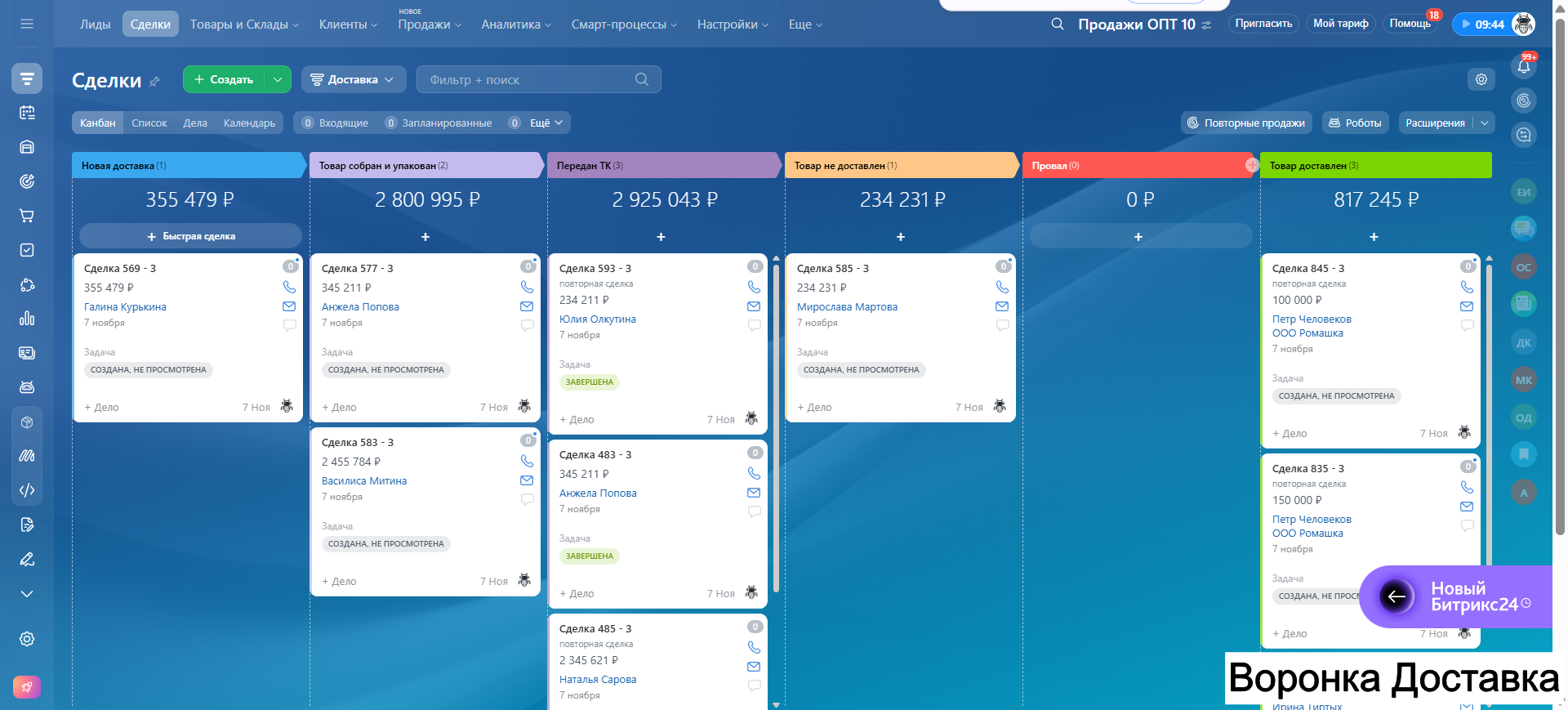Screen dimensions: 1568x710
Task: Open the Ещё counters dropdown
Action: coord(546,123)
